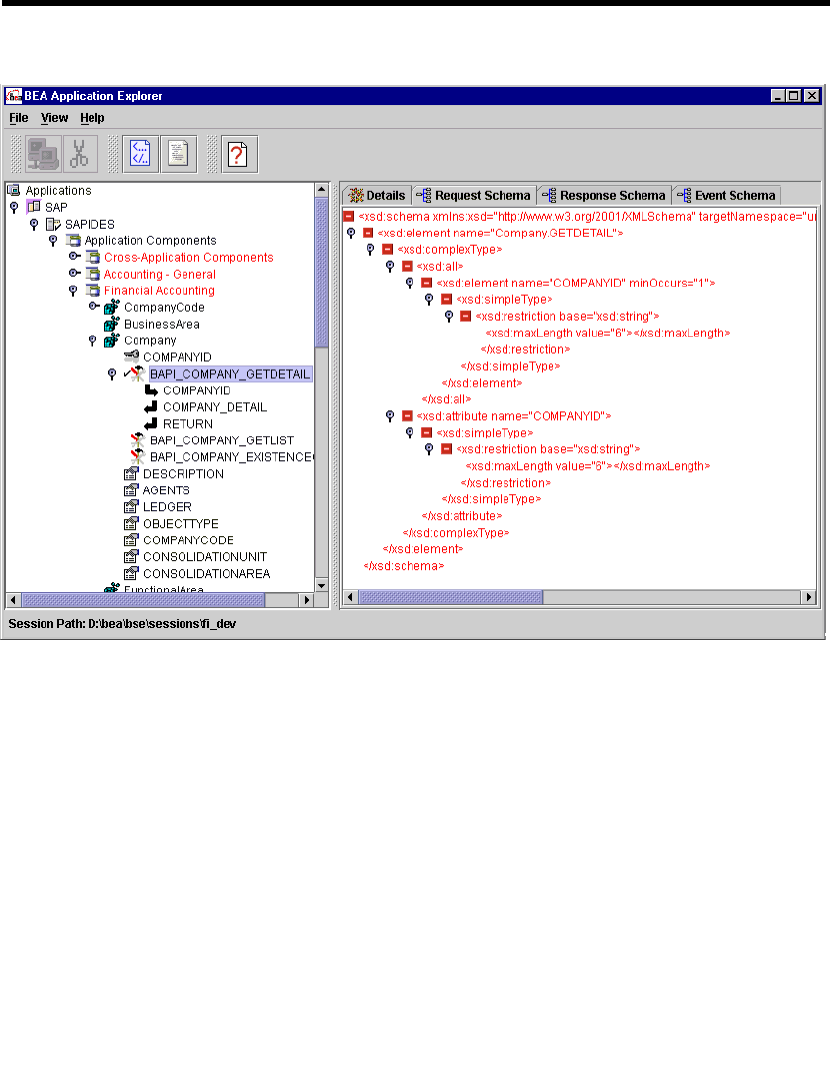Open the View menu

pos(54,118)
